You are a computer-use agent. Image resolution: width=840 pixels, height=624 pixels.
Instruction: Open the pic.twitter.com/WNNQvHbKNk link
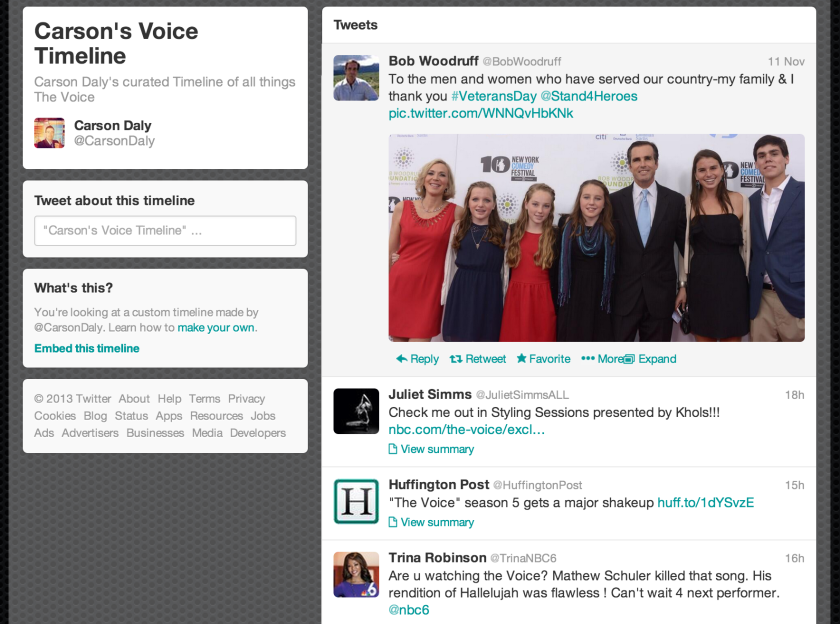[x=481, y=114]
